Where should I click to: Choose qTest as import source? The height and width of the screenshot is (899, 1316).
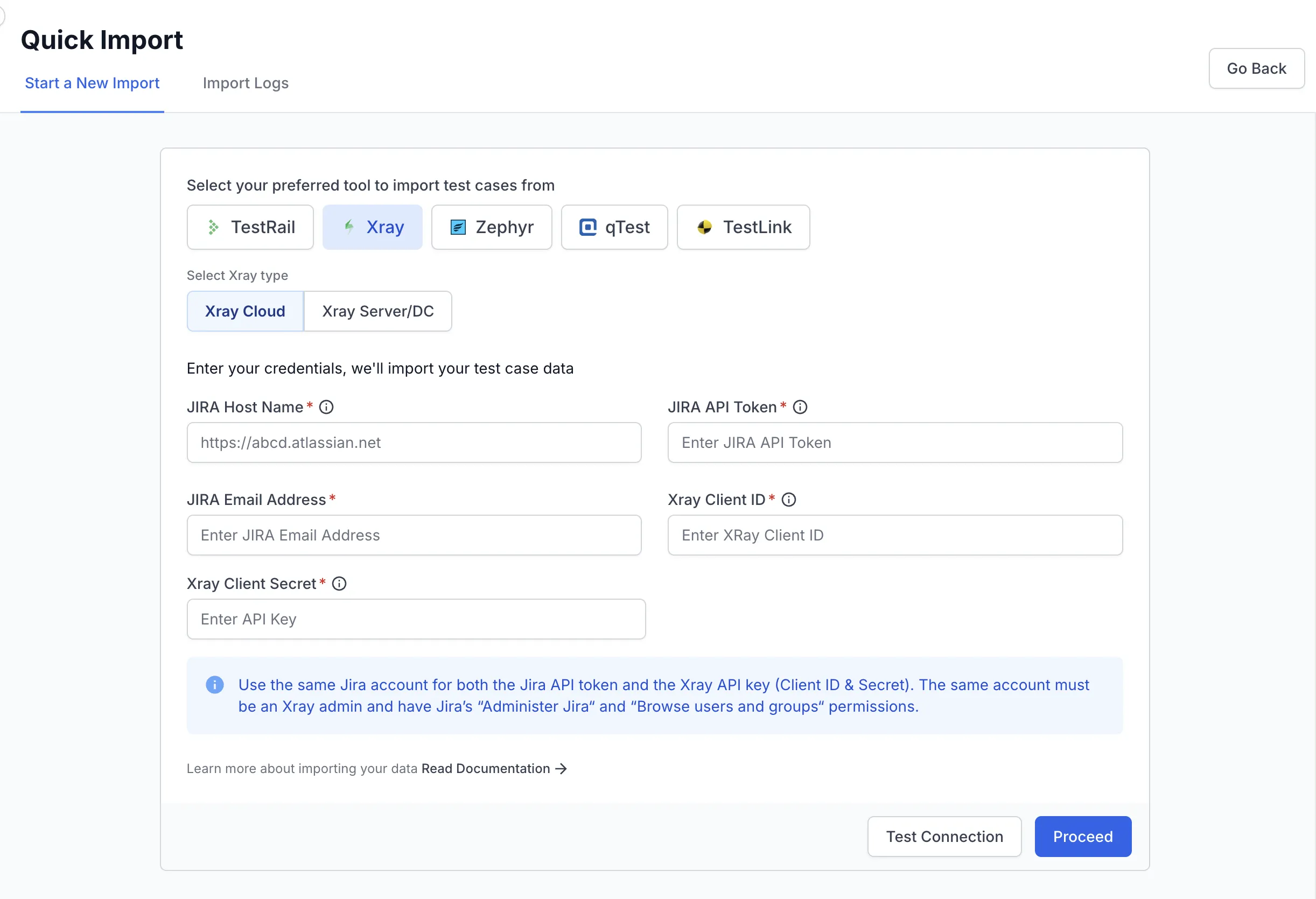coord(614,227)
